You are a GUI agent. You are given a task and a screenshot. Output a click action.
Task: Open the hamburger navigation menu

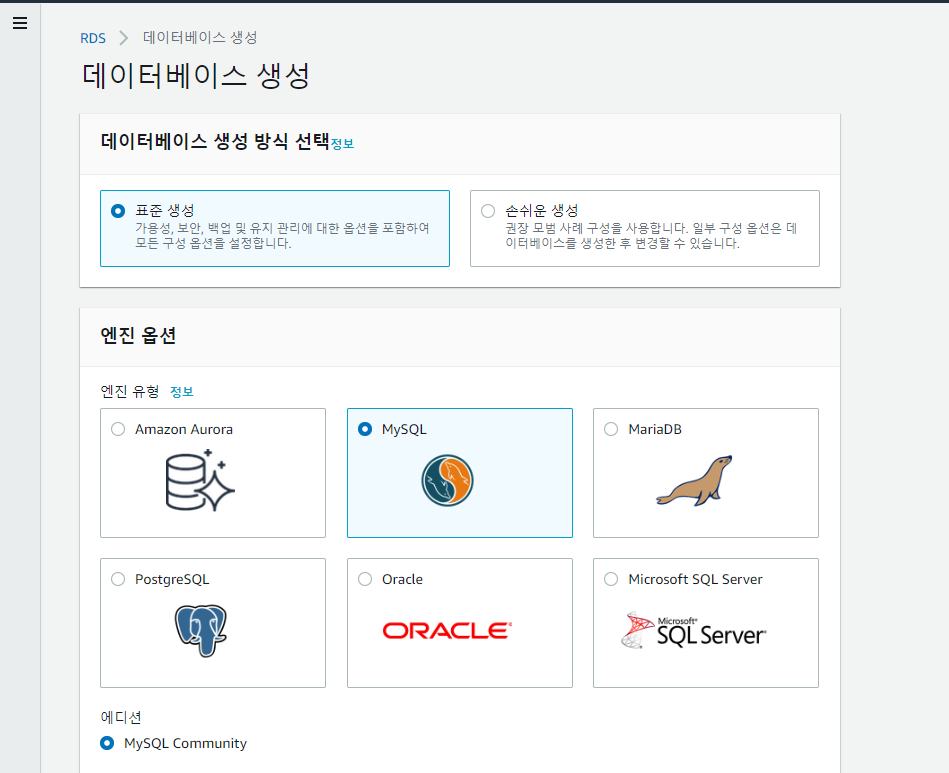20,23
